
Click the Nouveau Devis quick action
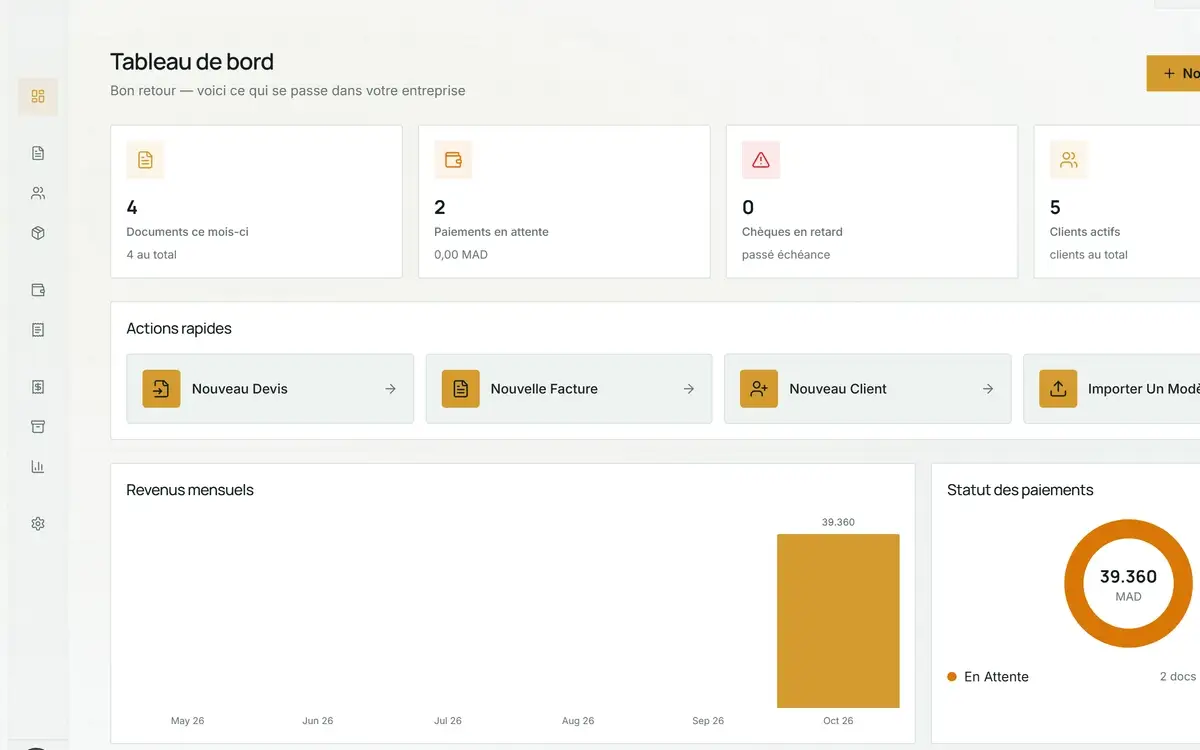[x=270, y=389]
